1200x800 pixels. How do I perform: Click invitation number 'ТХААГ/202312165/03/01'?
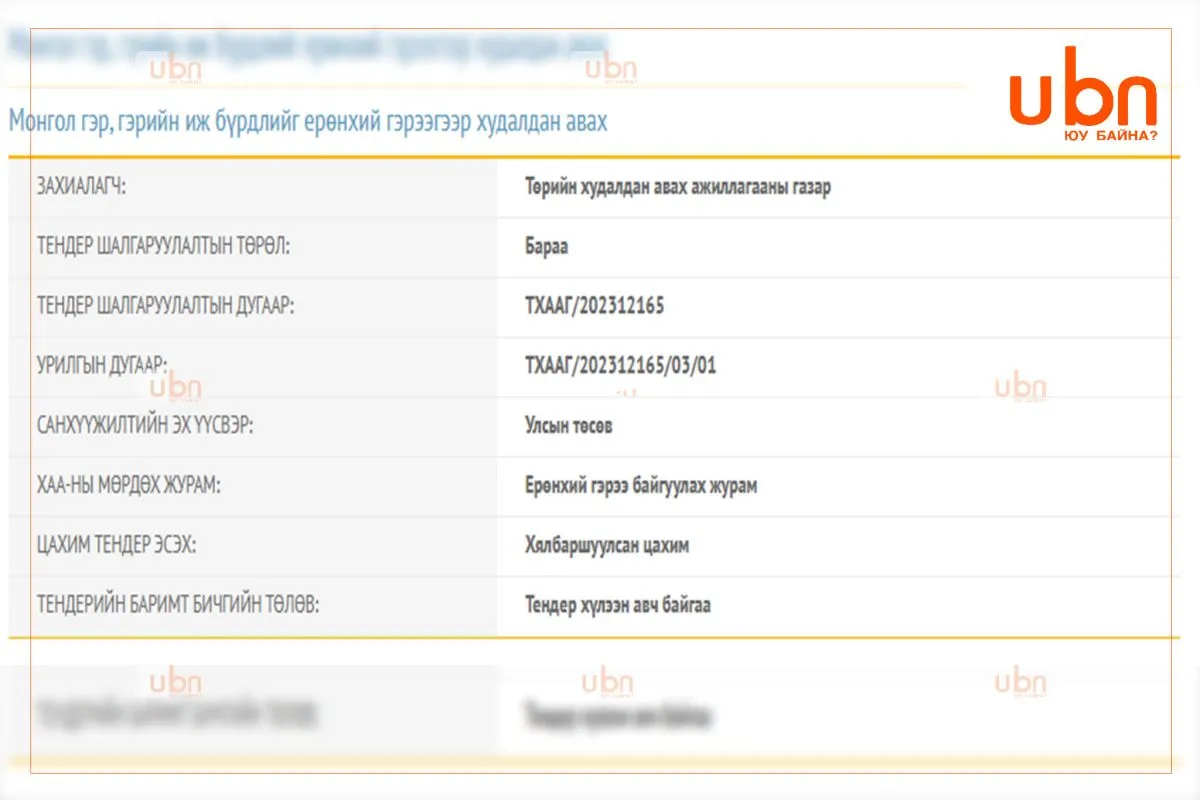(x=620, y=366)
